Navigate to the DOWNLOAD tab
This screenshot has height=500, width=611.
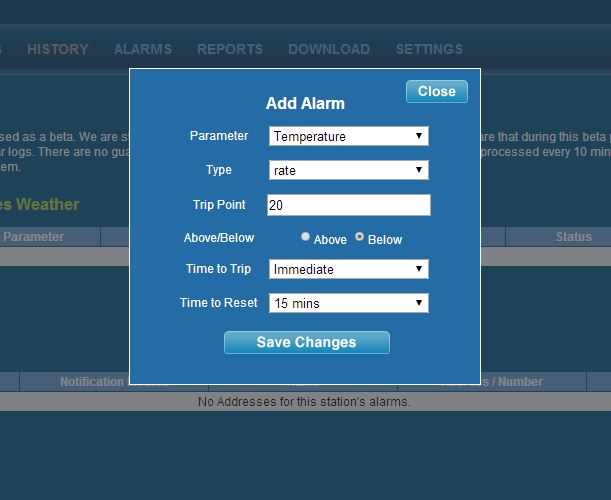(x=329, y=49)
